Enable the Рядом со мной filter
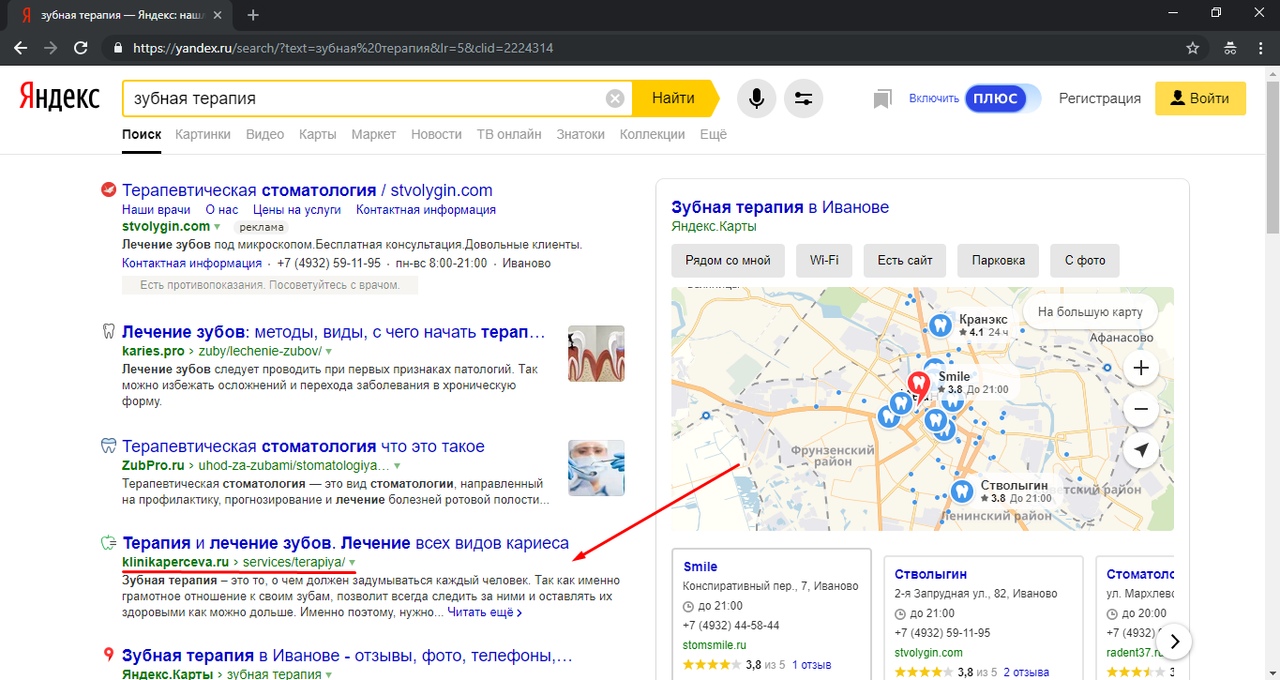This screenshot has width=1280, height=680. (x=728, y=260)
